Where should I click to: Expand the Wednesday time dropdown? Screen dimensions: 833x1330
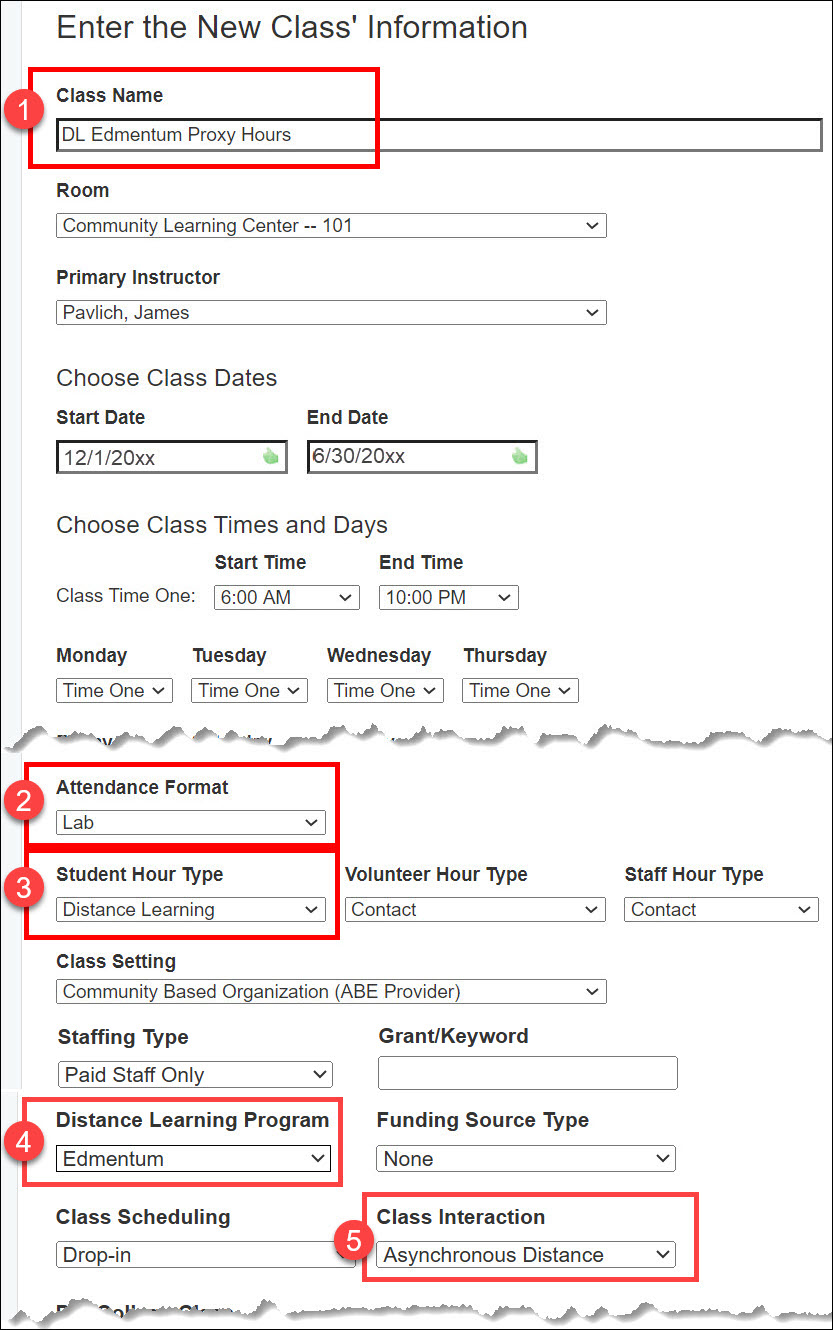[385, 691]
